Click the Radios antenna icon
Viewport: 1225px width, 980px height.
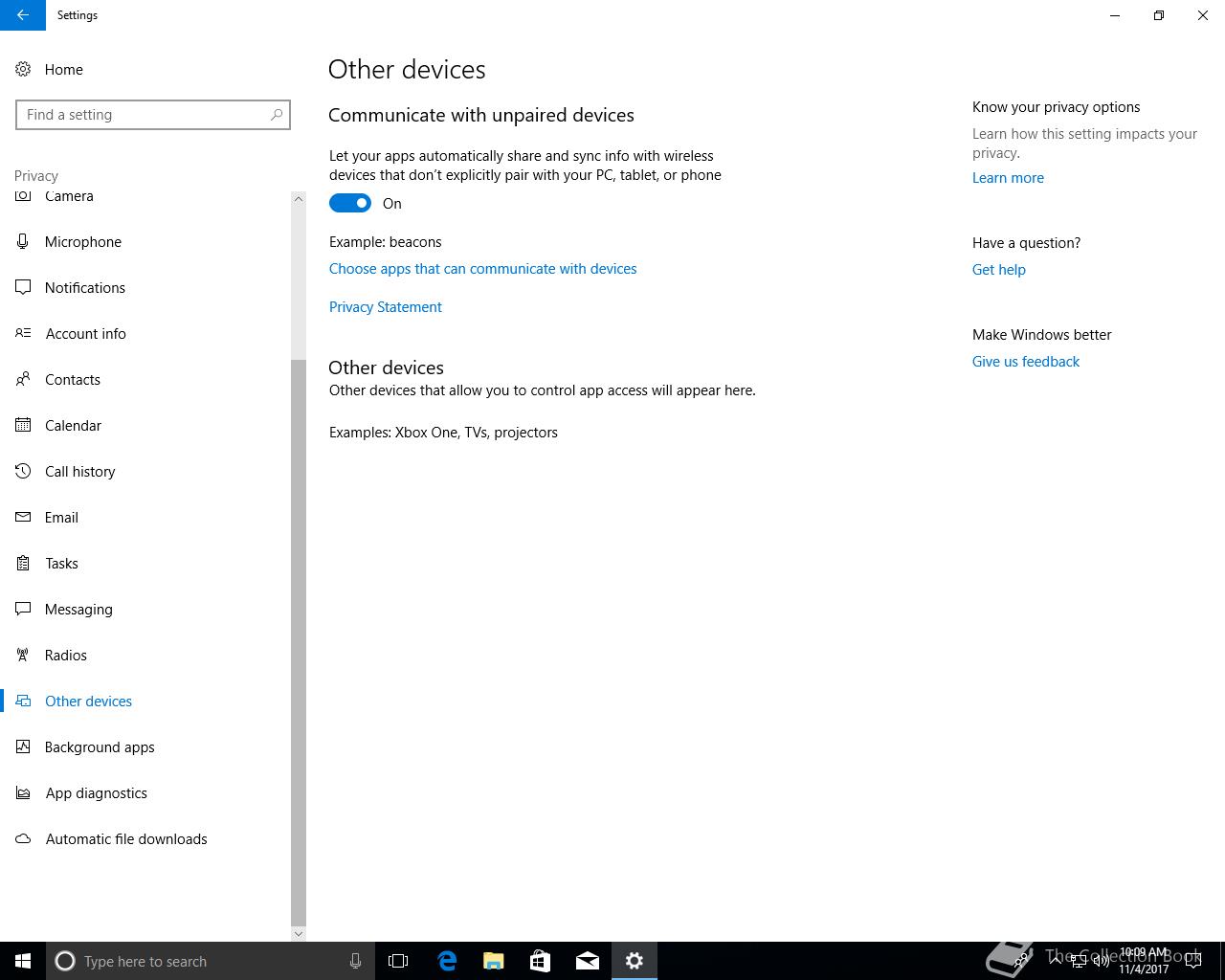23,655
